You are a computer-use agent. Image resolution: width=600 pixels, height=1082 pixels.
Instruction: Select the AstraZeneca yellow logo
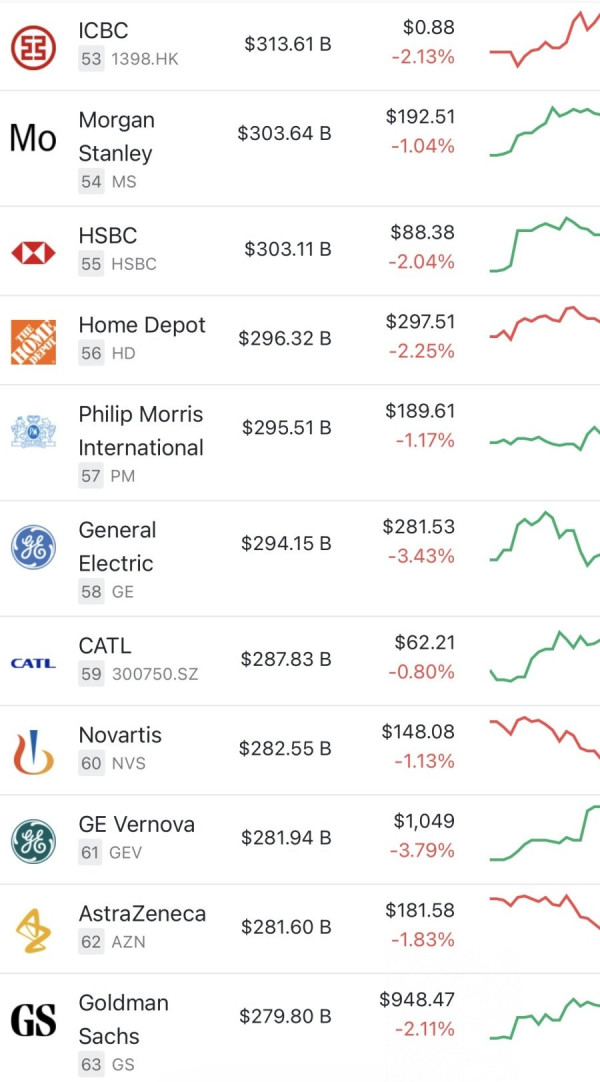pyautogui.click(x=33, y=930)
